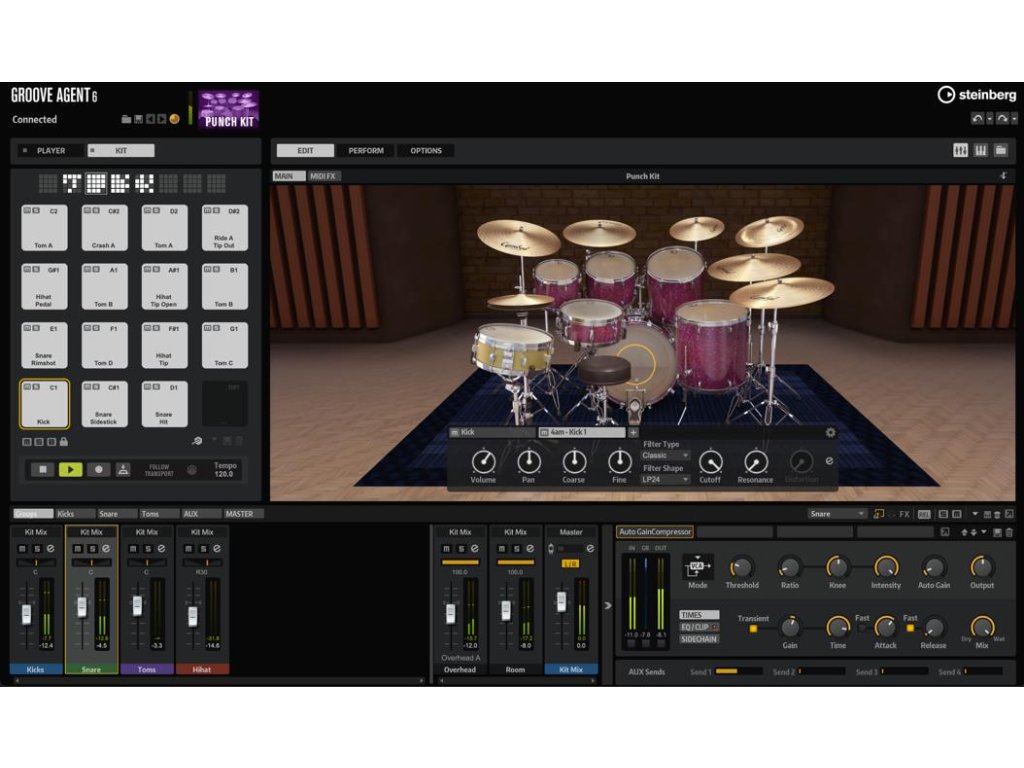Solo the Toms mixer channel
This screenshot has width=1024, height=768.
tap(147, 548)
